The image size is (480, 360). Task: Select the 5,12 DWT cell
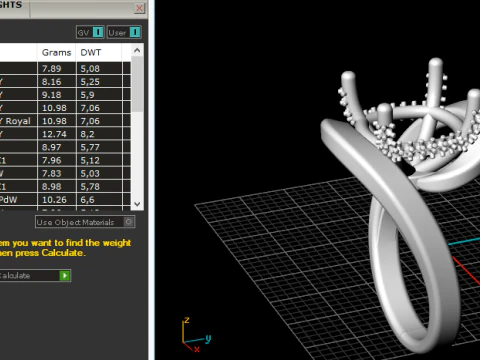(99, 160)
